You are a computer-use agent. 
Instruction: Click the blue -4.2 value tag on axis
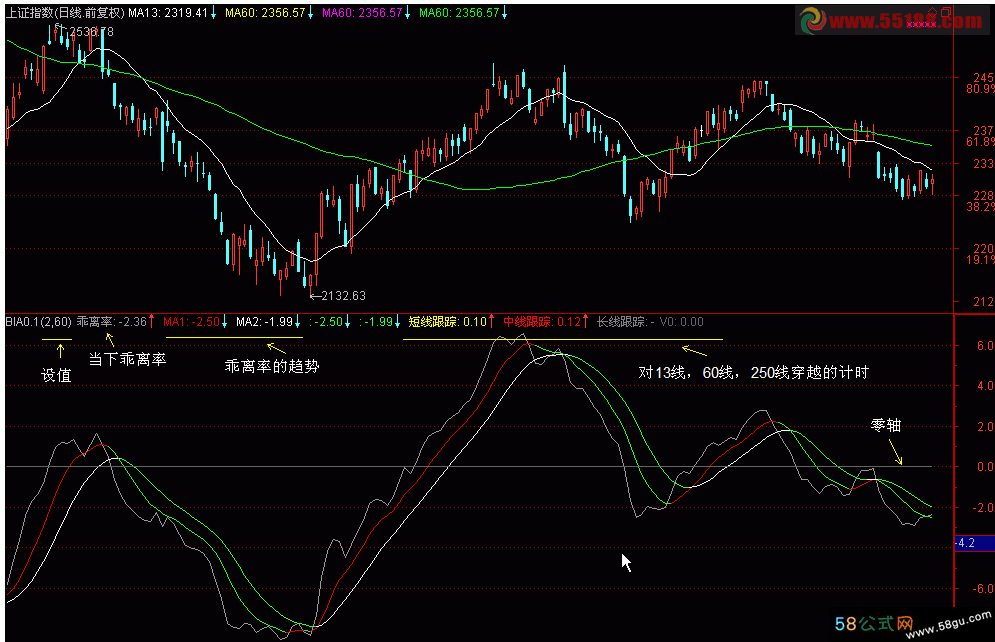pyautogui.click(x=969, y=543)
